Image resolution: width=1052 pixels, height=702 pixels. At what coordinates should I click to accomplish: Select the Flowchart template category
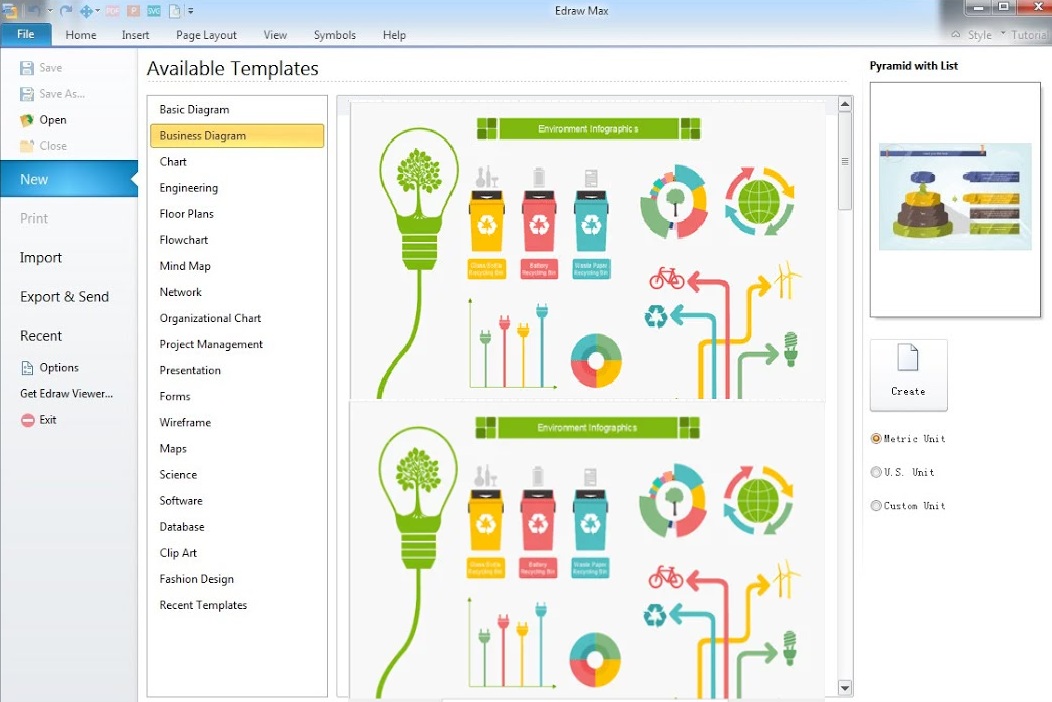184,240
